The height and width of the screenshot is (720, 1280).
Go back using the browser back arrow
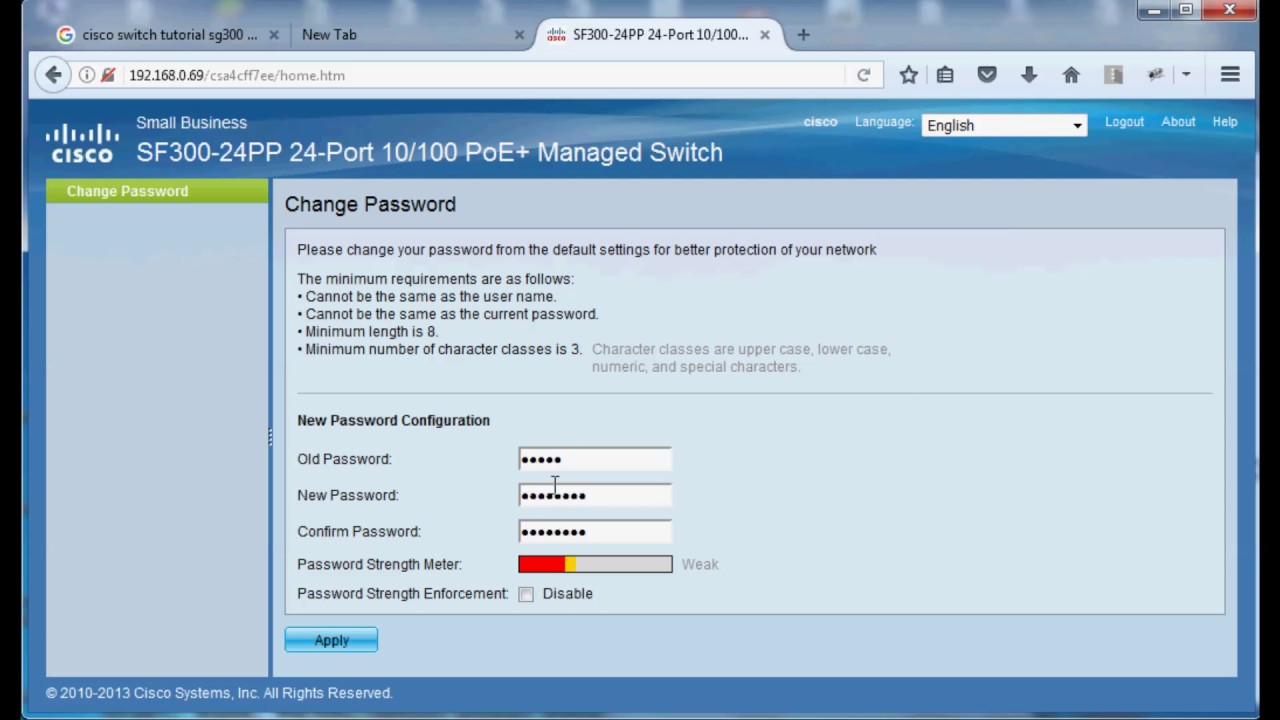point(53,75)
